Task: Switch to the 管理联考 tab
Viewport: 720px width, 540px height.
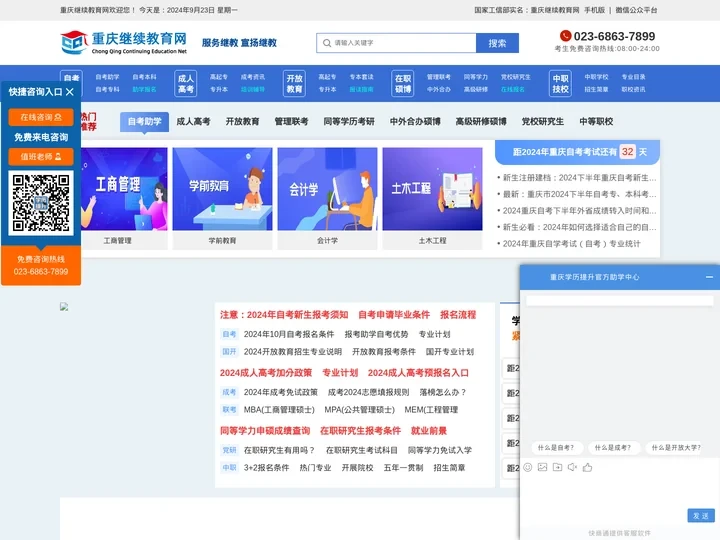Action: click(291, 122)
